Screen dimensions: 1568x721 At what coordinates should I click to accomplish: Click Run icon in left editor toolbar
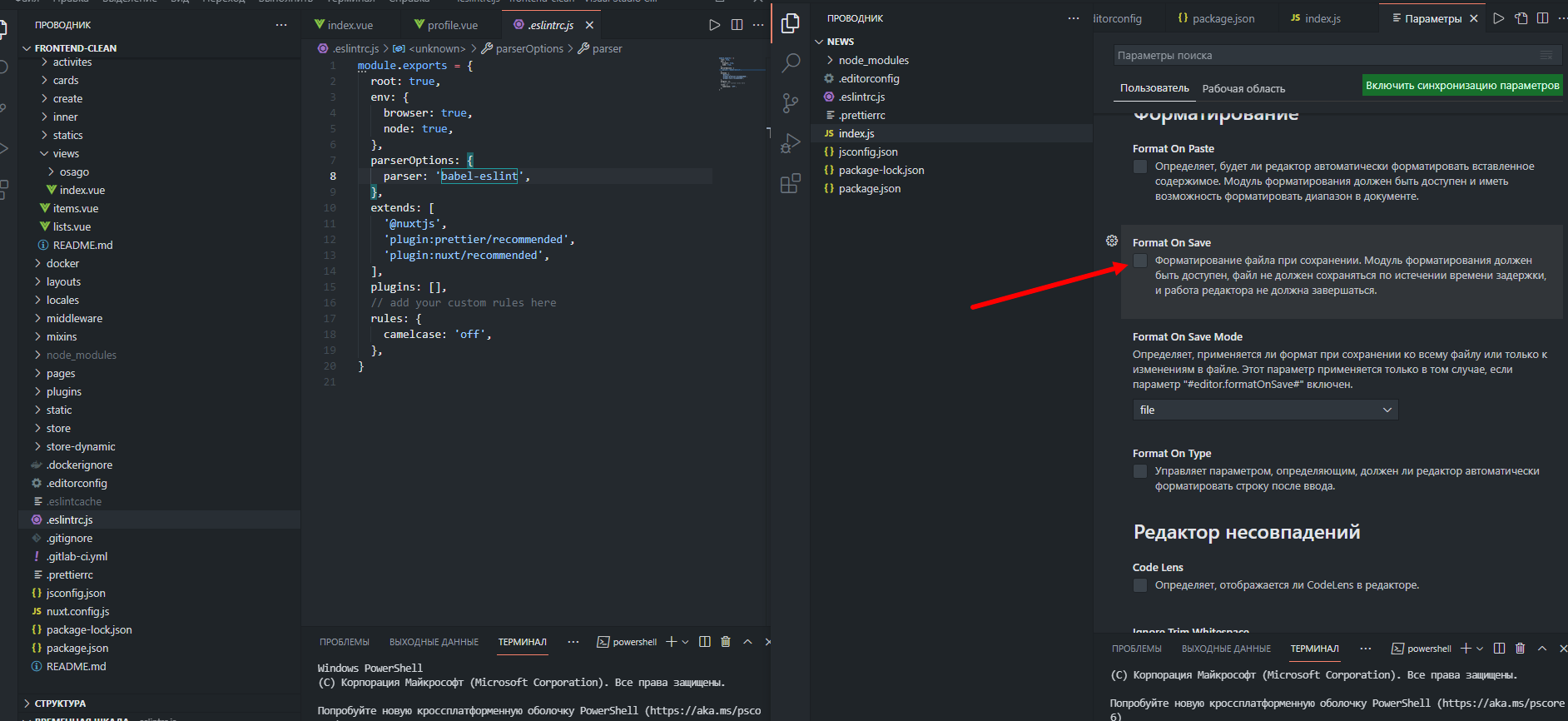pyautogui.click(x=714, y=25)
